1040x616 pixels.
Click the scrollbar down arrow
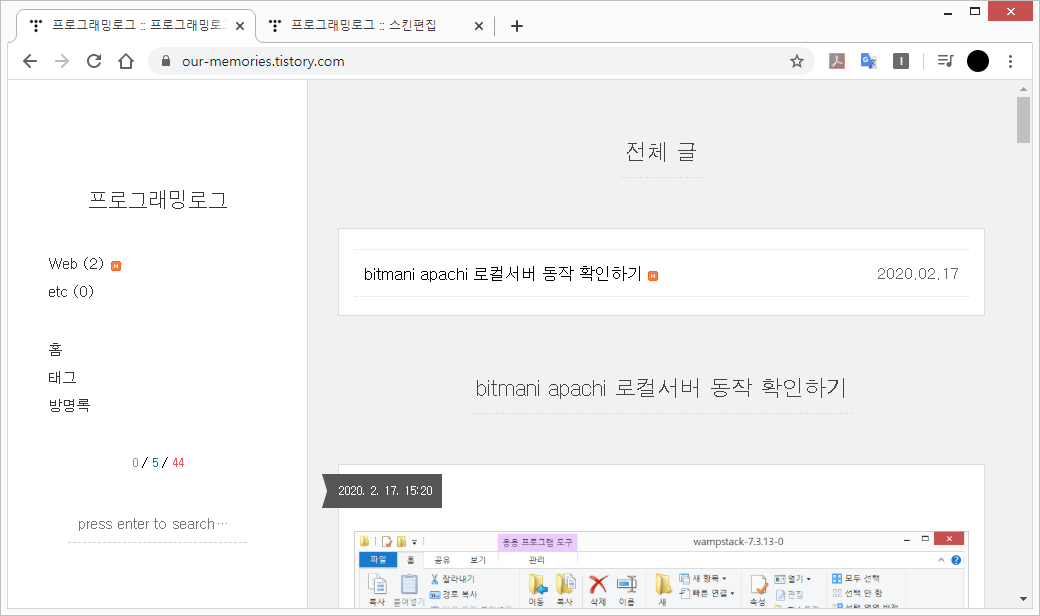click(x=1023, y=599)
